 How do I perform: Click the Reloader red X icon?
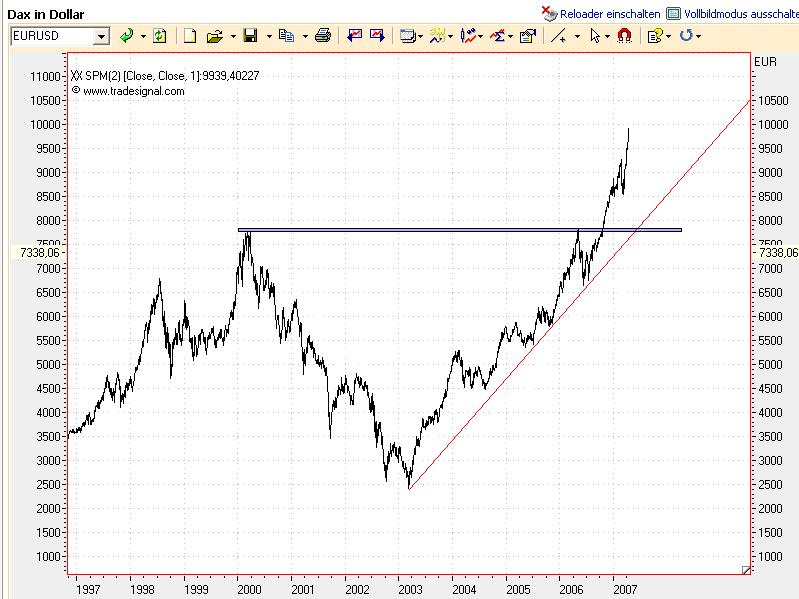[549, 13]
